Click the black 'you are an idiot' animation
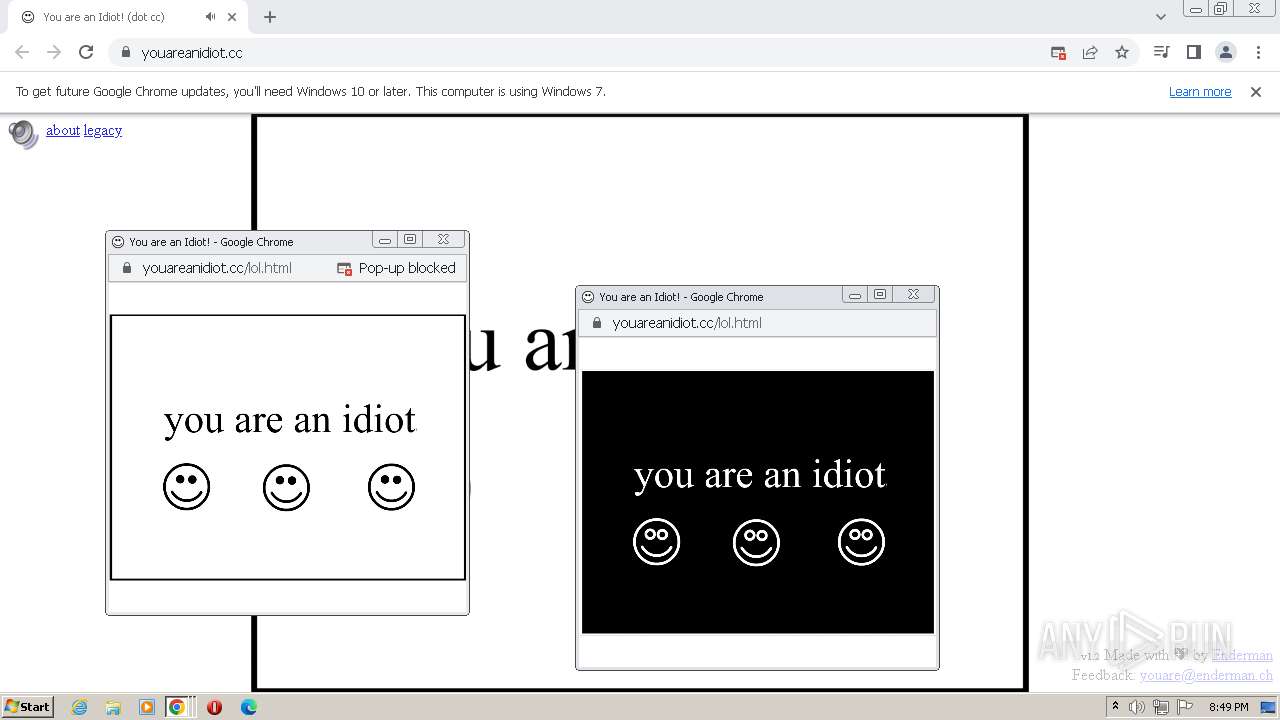Screen dimensions: 1280x720 coord(758,502)
